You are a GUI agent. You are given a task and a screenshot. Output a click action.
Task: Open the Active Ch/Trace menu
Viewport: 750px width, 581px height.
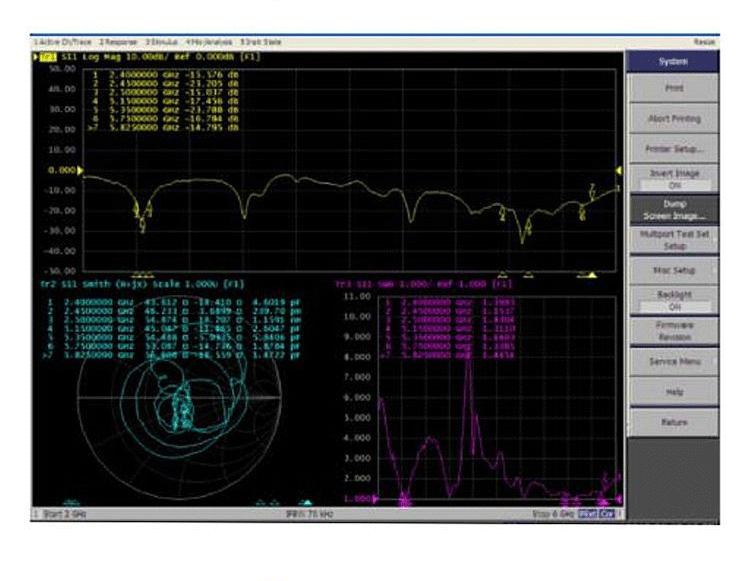tap(63, 42)
